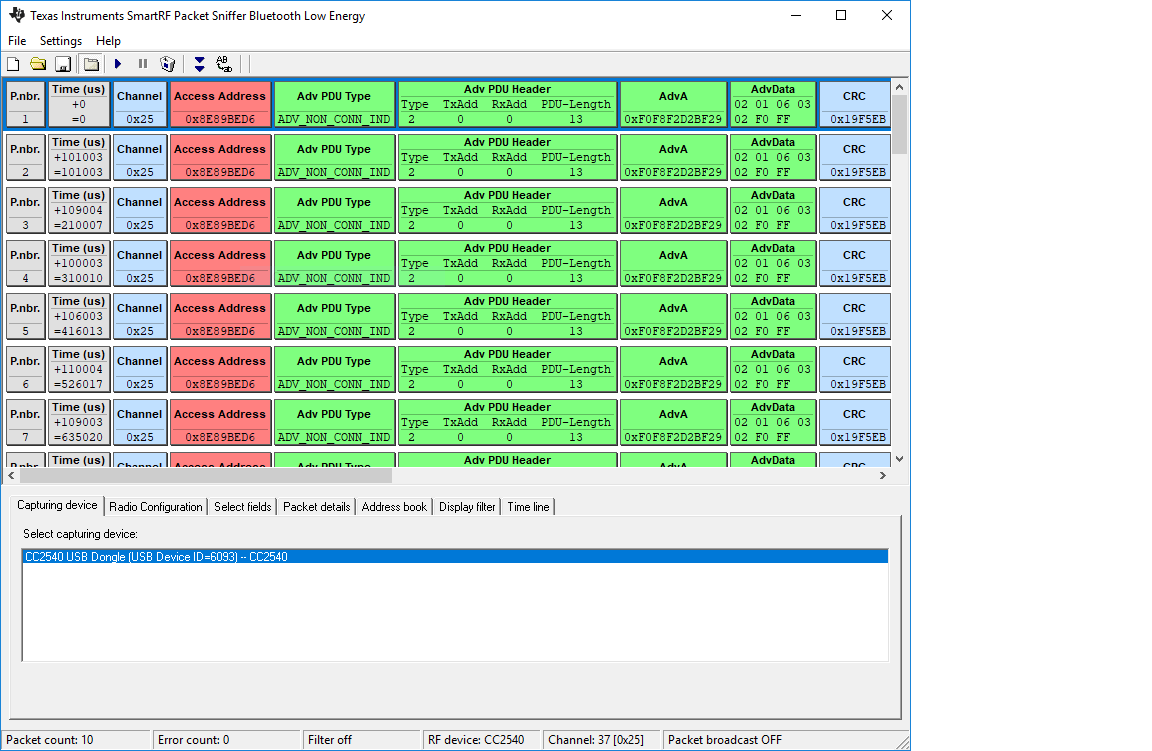
Task: Toggle auto-scroll with the double down arrow icon
Action: (x=199, y=64)
